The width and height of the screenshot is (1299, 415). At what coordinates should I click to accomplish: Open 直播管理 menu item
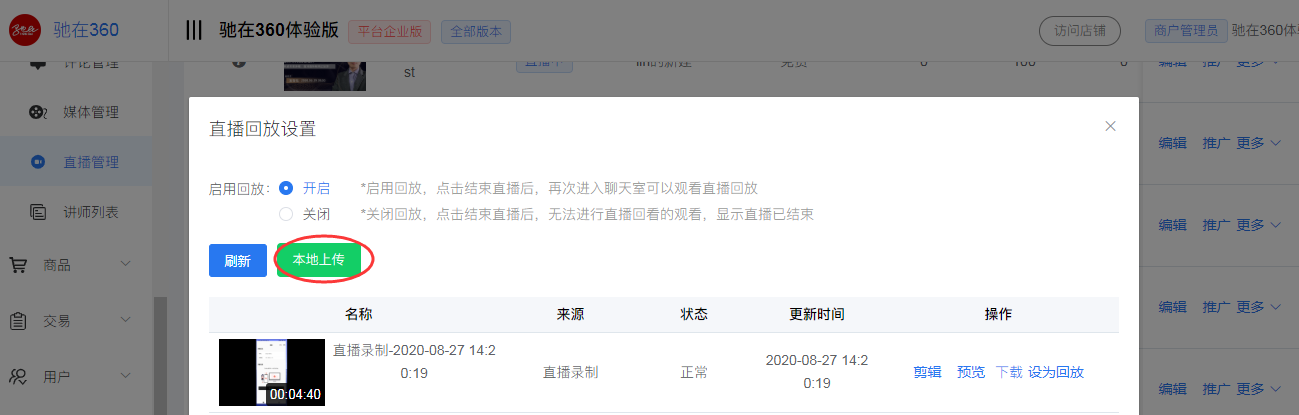click(x=76, y=162)
